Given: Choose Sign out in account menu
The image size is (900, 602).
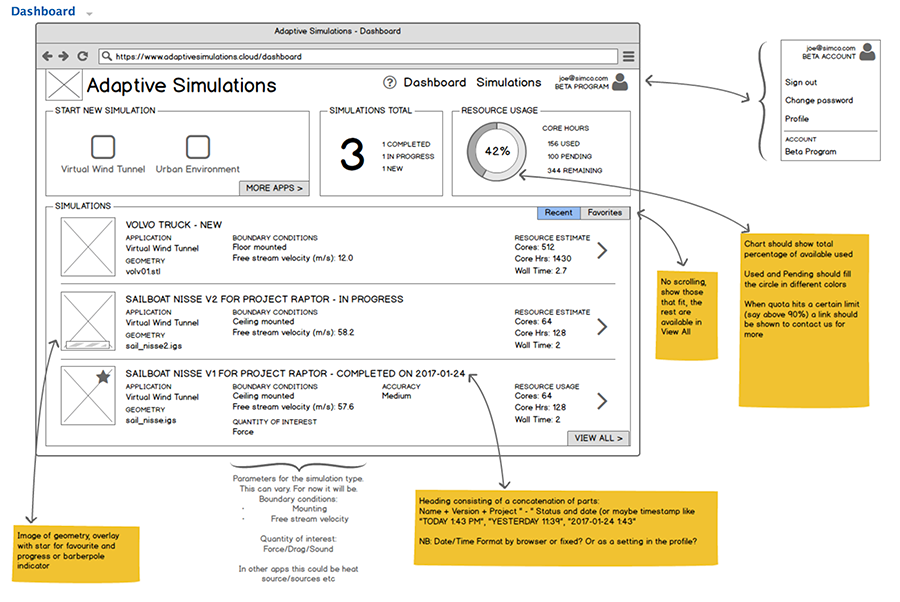Looking at the screenshot, I should click(801, 83).
